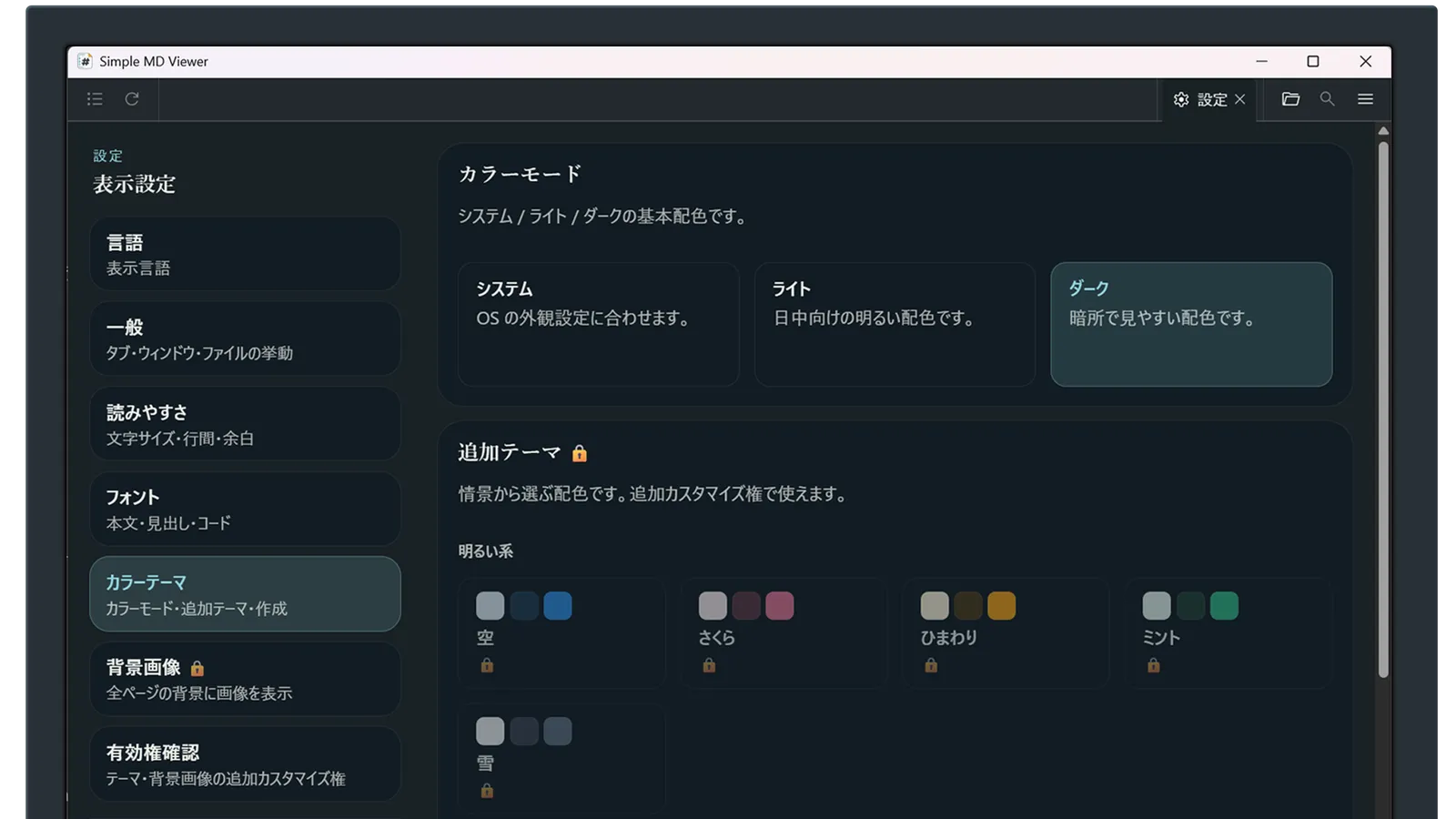Click the text システム / ライト / ダークの基本配色です。

[602, 217]
